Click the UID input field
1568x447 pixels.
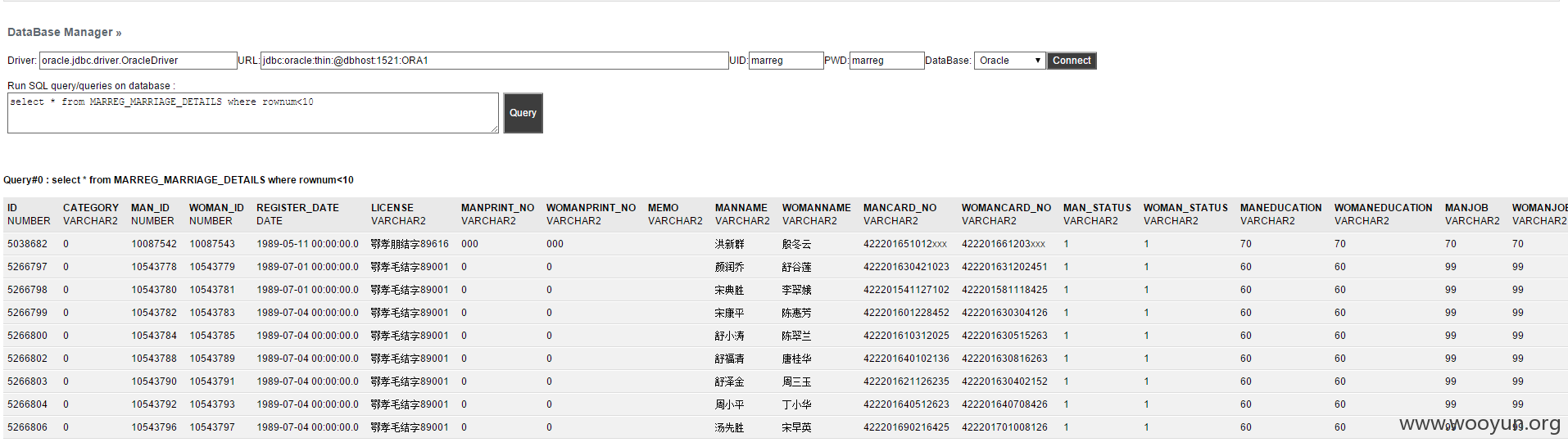(x=786, y=61)
